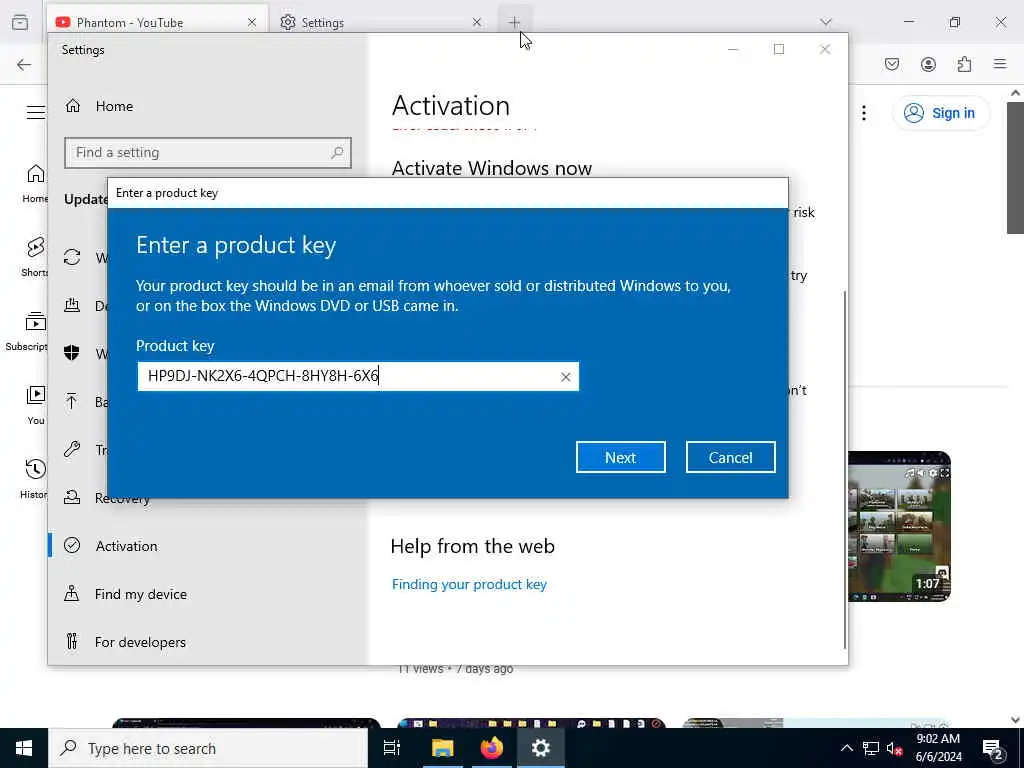Click Next in the product key dialog
Image resolution: width=1024 pixels, height=768 pixels.
click(620, 457)
